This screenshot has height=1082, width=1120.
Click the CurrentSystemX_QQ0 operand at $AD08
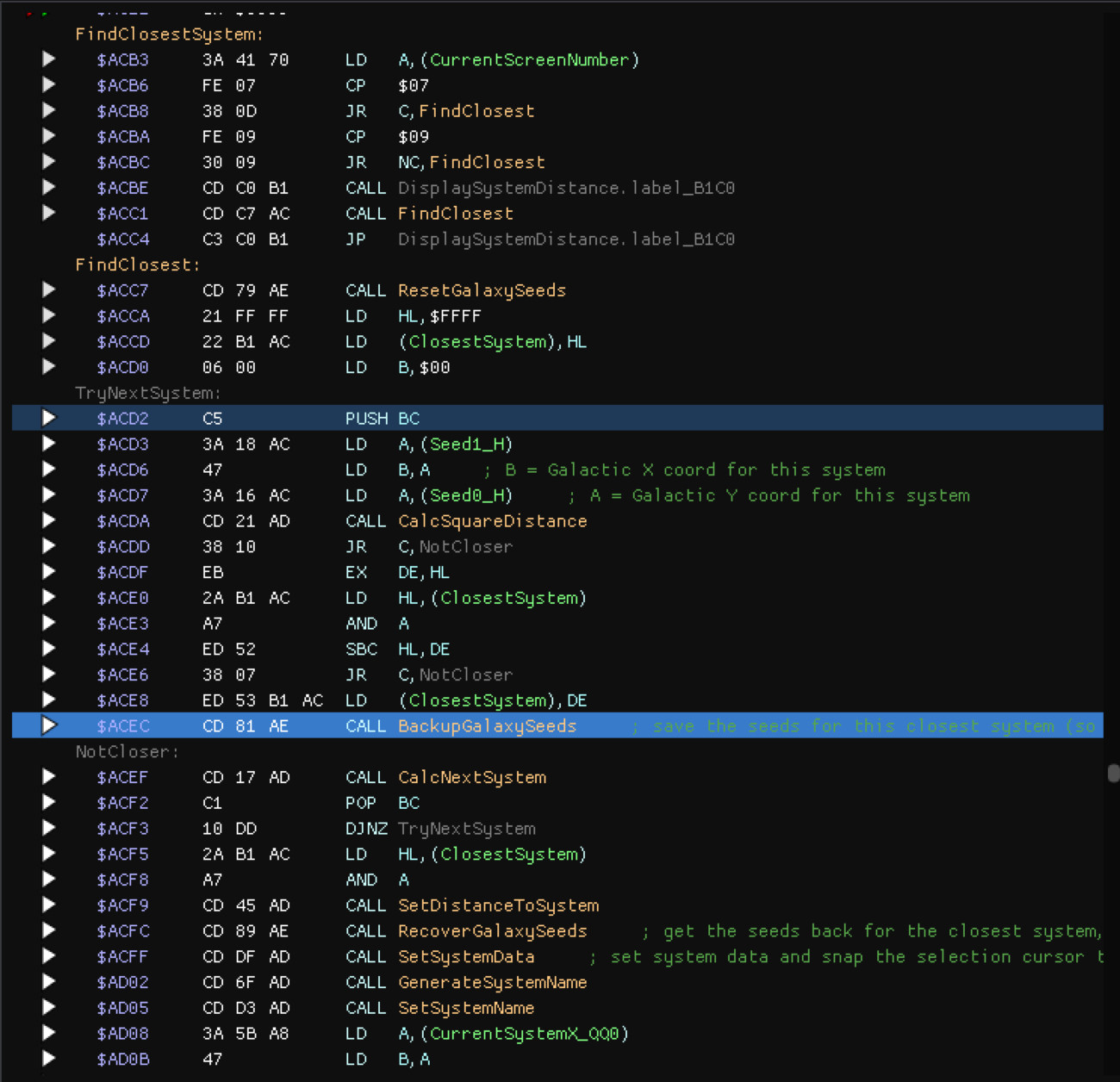(x=525, y=1033)
